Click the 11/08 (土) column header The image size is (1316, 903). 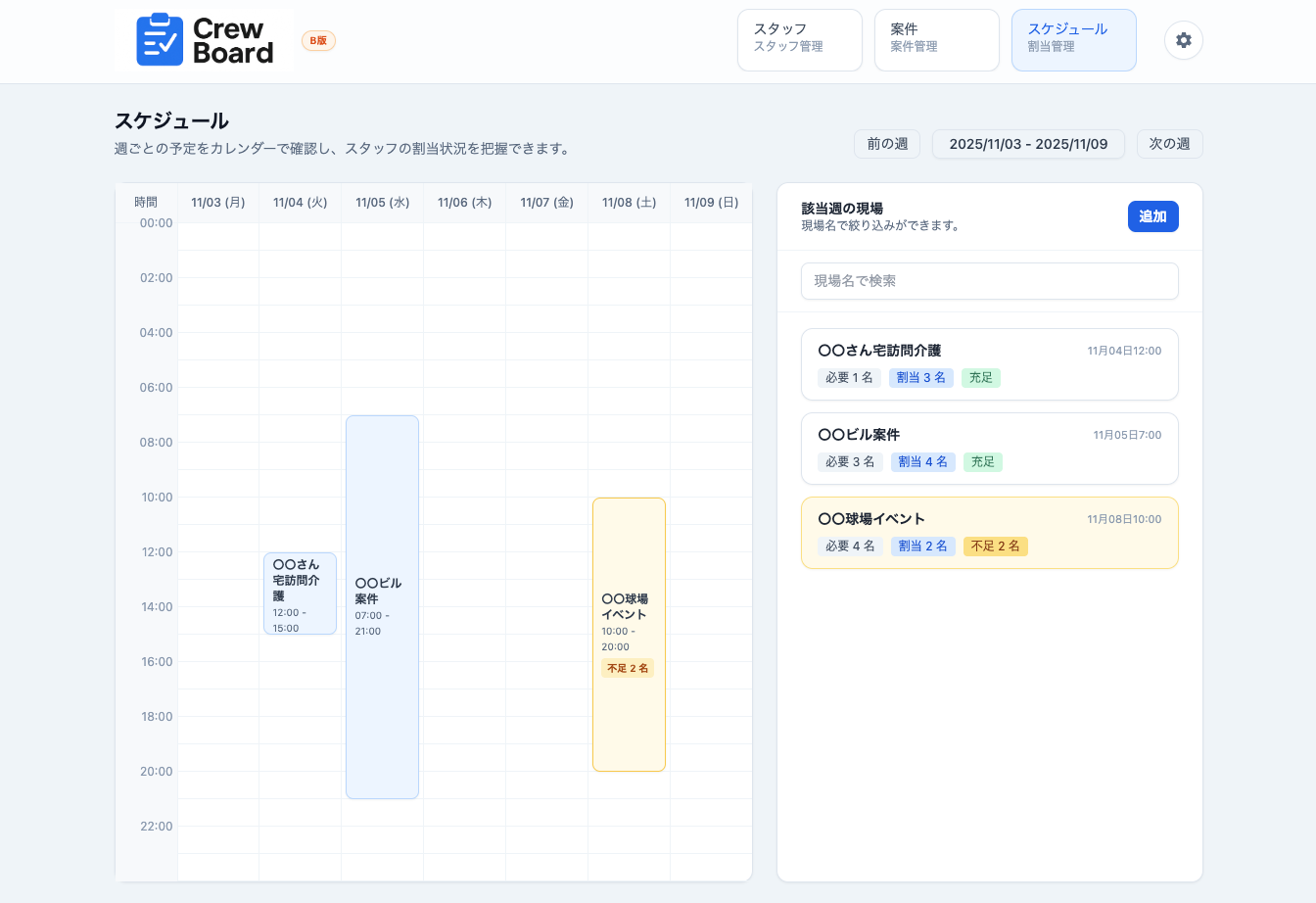tap(629, 203)
